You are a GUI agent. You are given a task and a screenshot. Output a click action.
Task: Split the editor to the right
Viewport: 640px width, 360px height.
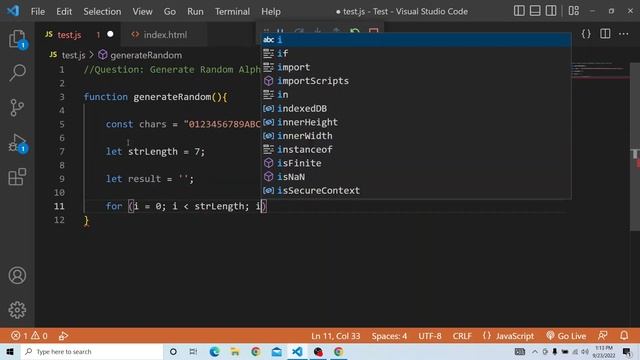coord(605,34)
